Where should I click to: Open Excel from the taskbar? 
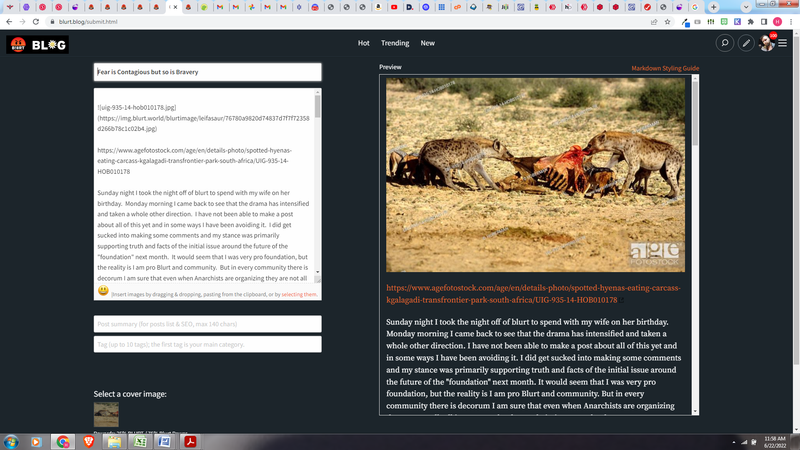coord(140,442)
